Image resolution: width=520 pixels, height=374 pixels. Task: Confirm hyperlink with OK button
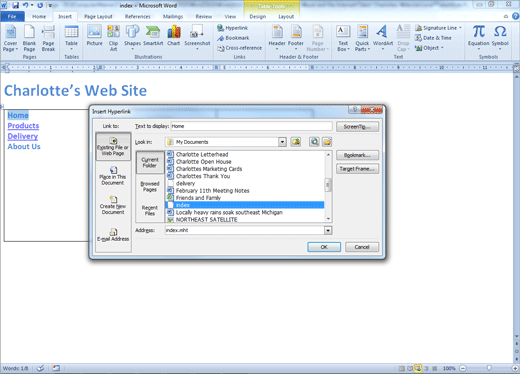pyautogui.click(x=324, y=247)
